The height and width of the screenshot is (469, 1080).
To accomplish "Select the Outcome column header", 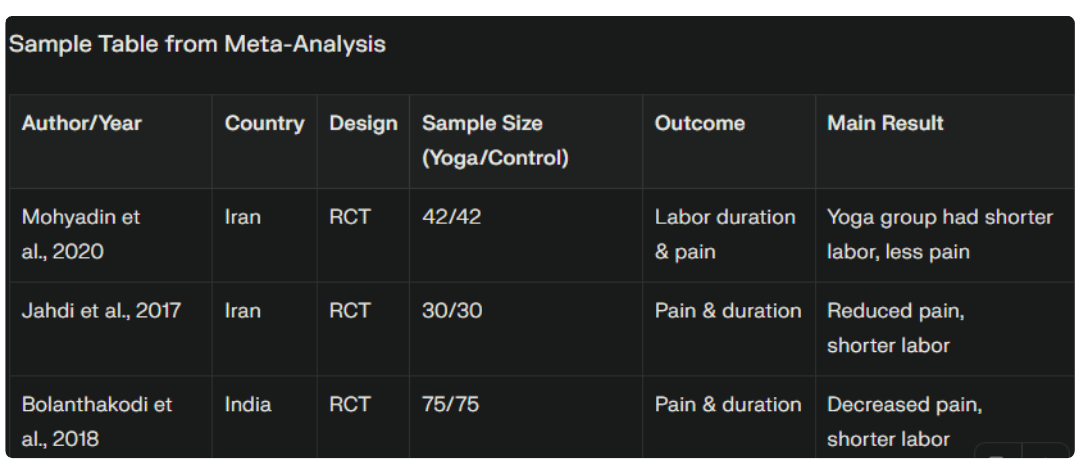I will [x=700, y=124].
